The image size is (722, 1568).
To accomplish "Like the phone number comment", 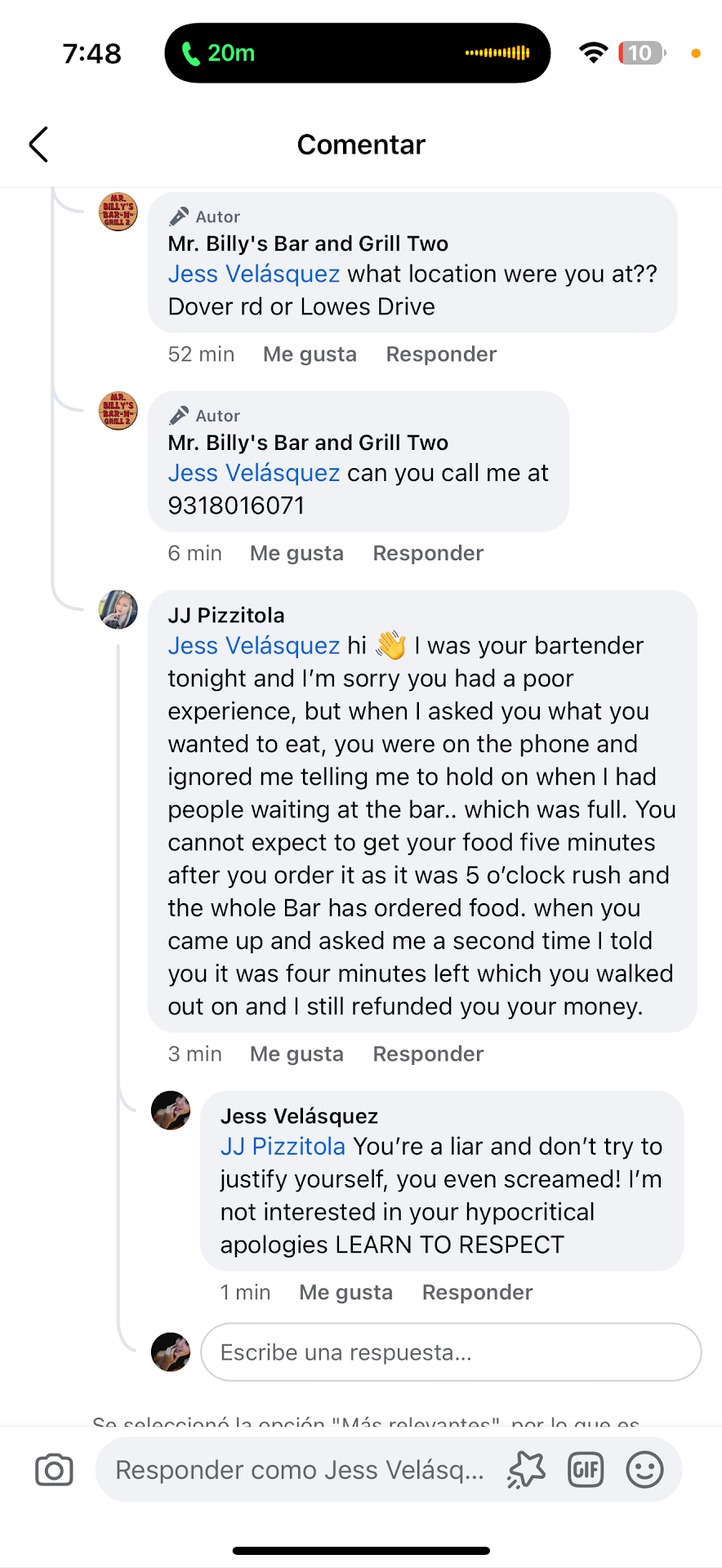I will 296,554.
